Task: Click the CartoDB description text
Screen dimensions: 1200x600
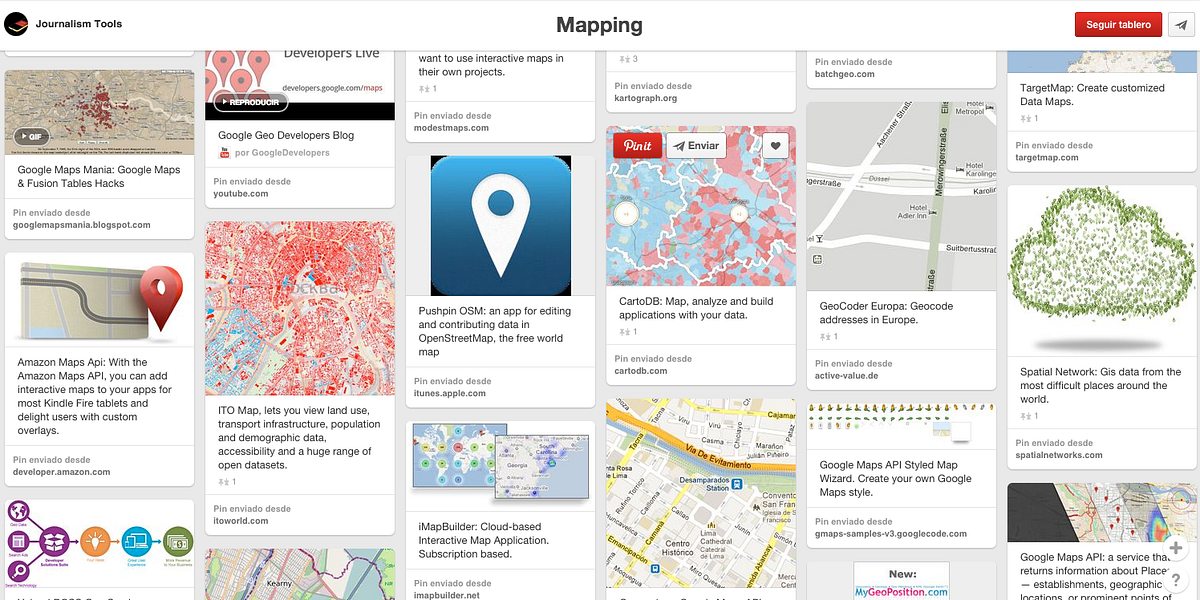Action: point(696,308)
